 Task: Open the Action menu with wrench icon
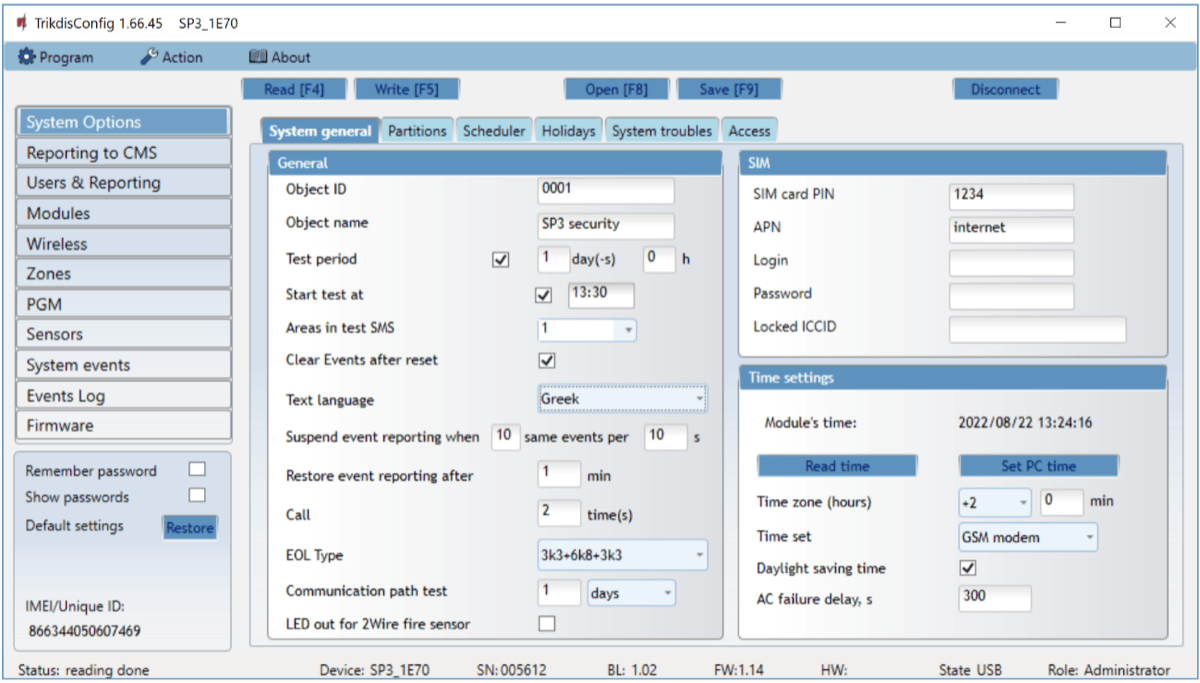171,57
